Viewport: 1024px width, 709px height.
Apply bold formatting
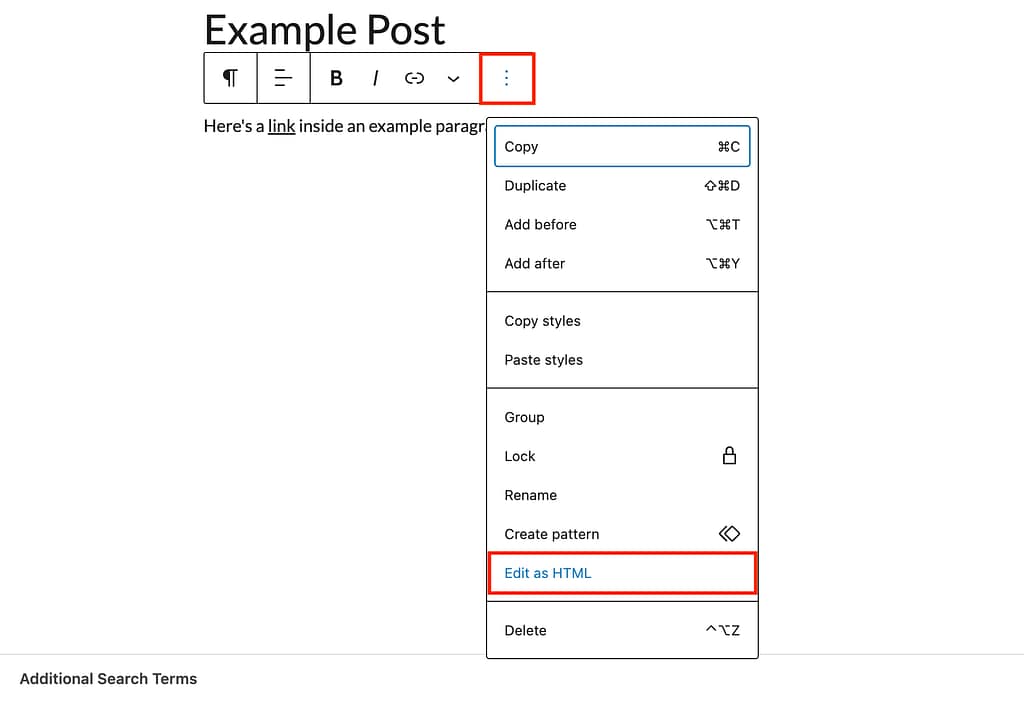[x=336, y=78]
